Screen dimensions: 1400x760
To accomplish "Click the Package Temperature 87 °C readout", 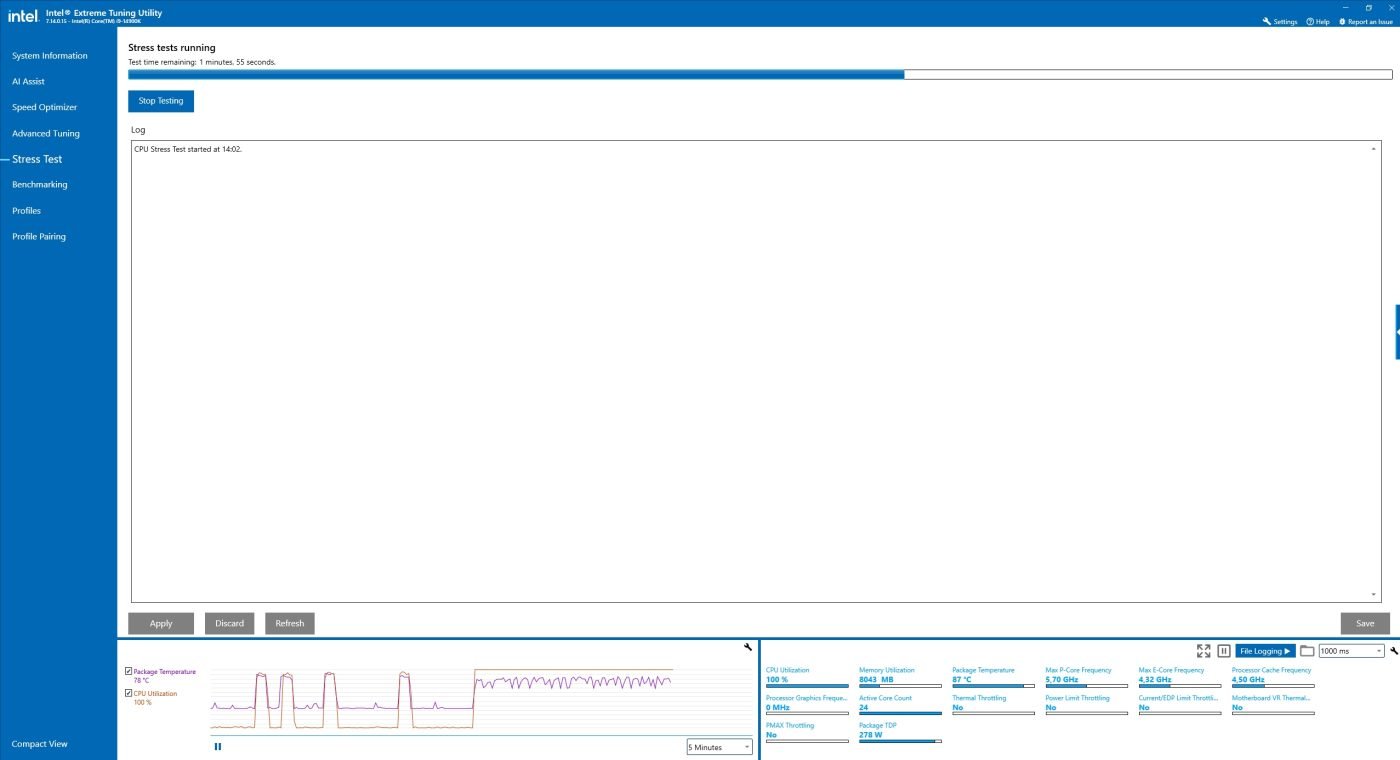I will click(x=961, y=679).
